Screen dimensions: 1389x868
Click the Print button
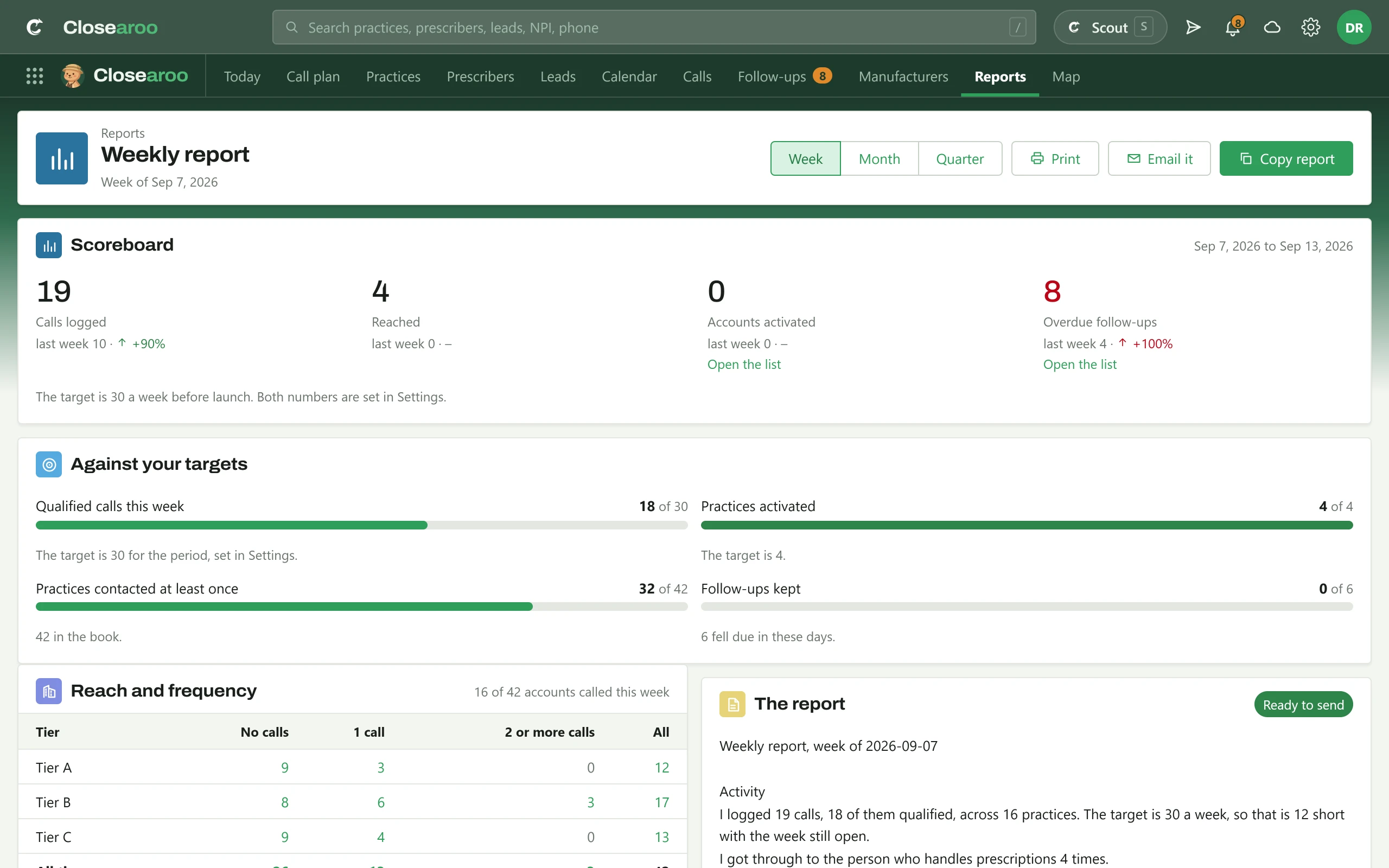coord(1055,158)
